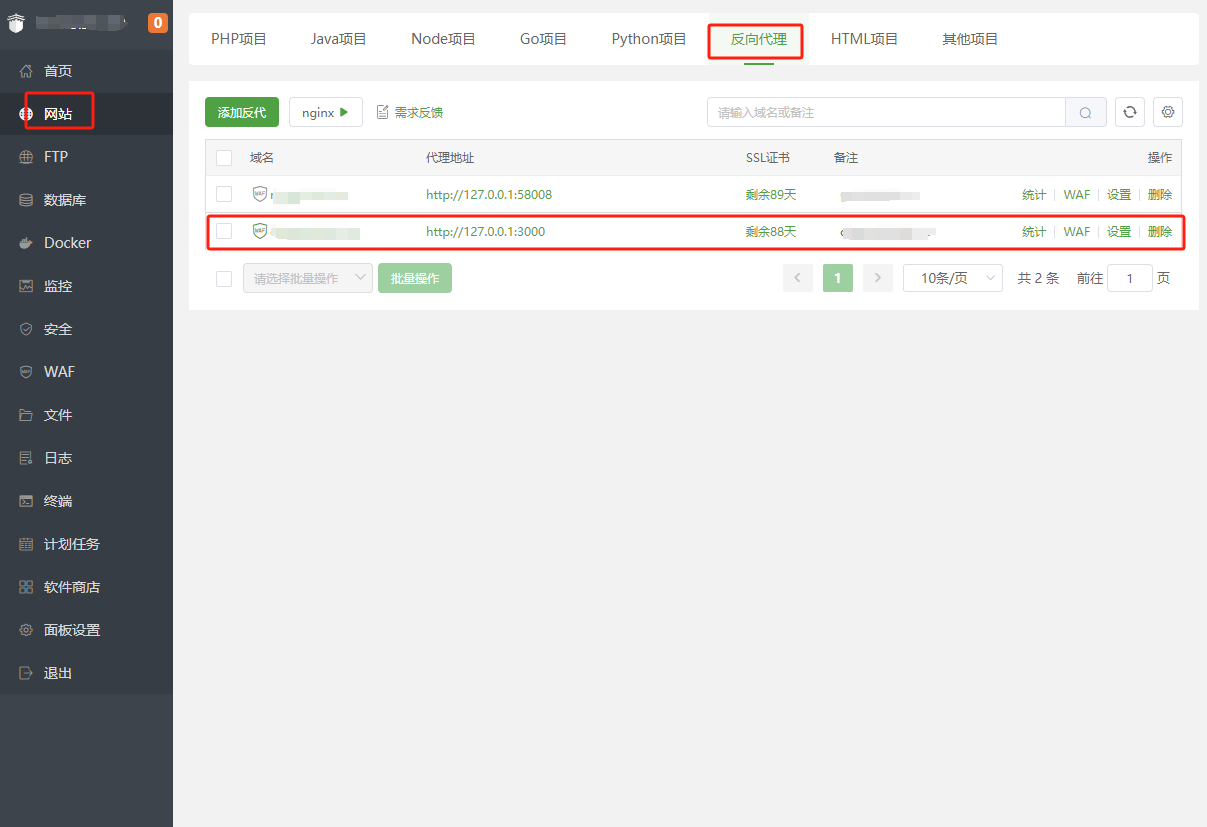Switch to Java项目 tab
Viewport: 1207px width, 827px height.
339,39
